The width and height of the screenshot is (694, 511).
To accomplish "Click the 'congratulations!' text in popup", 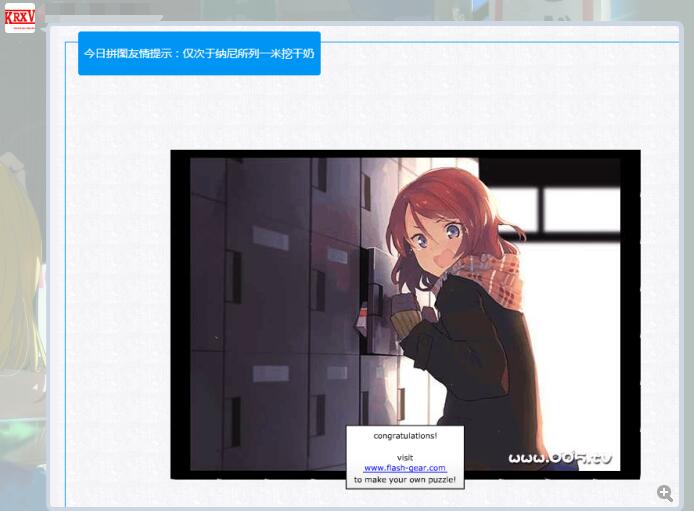I will pyautogui.click(x=405, y=436).
